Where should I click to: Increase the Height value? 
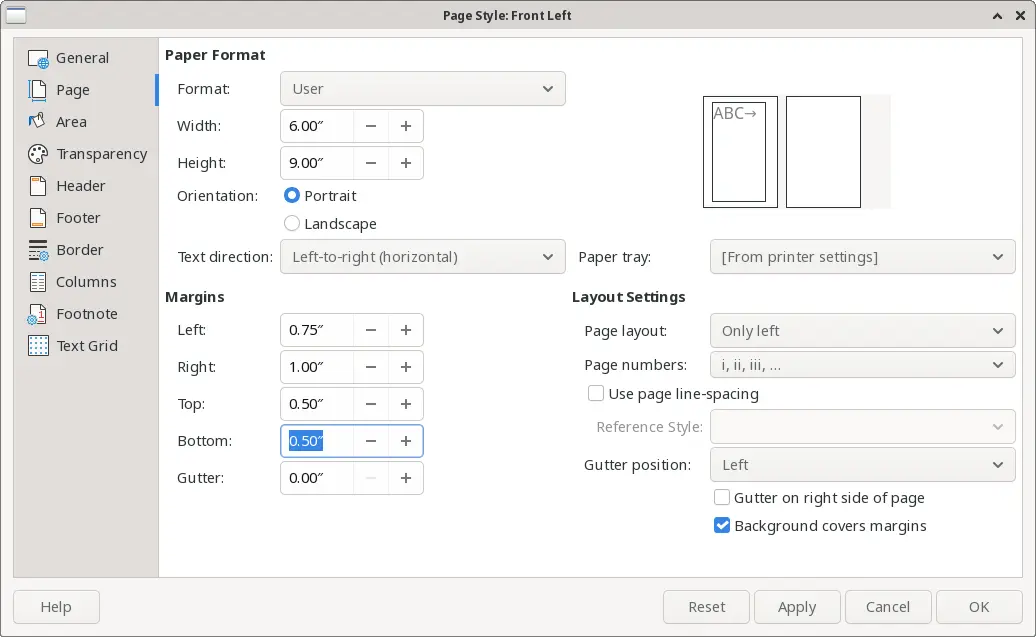406,163
